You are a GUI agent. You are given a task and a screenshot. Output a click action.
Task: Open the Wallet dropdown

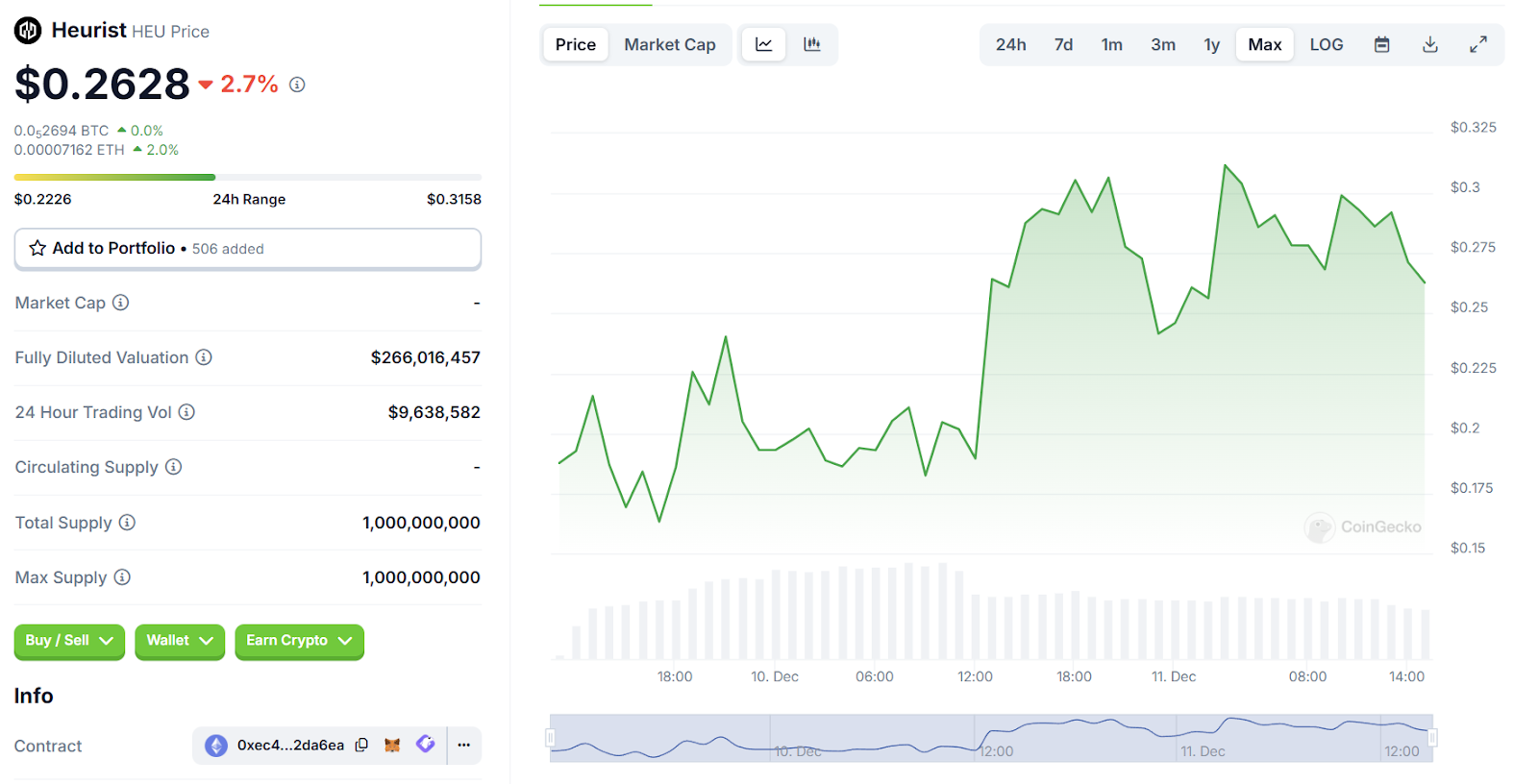click(x=180, y=641)
